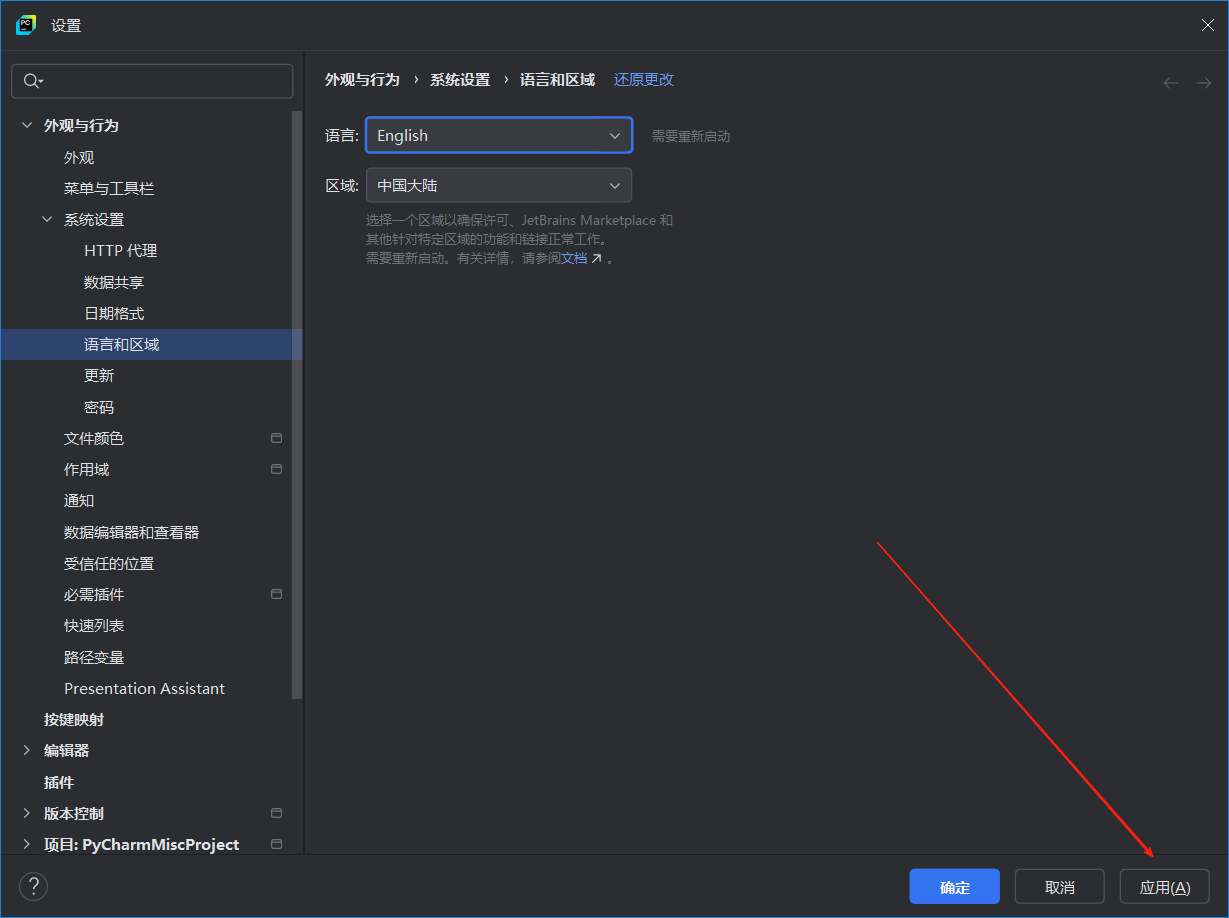Viewport: 1229px width, 918px height.
Task: Open the 区域 dropdown showing 中国大陆
Action: 499,185
